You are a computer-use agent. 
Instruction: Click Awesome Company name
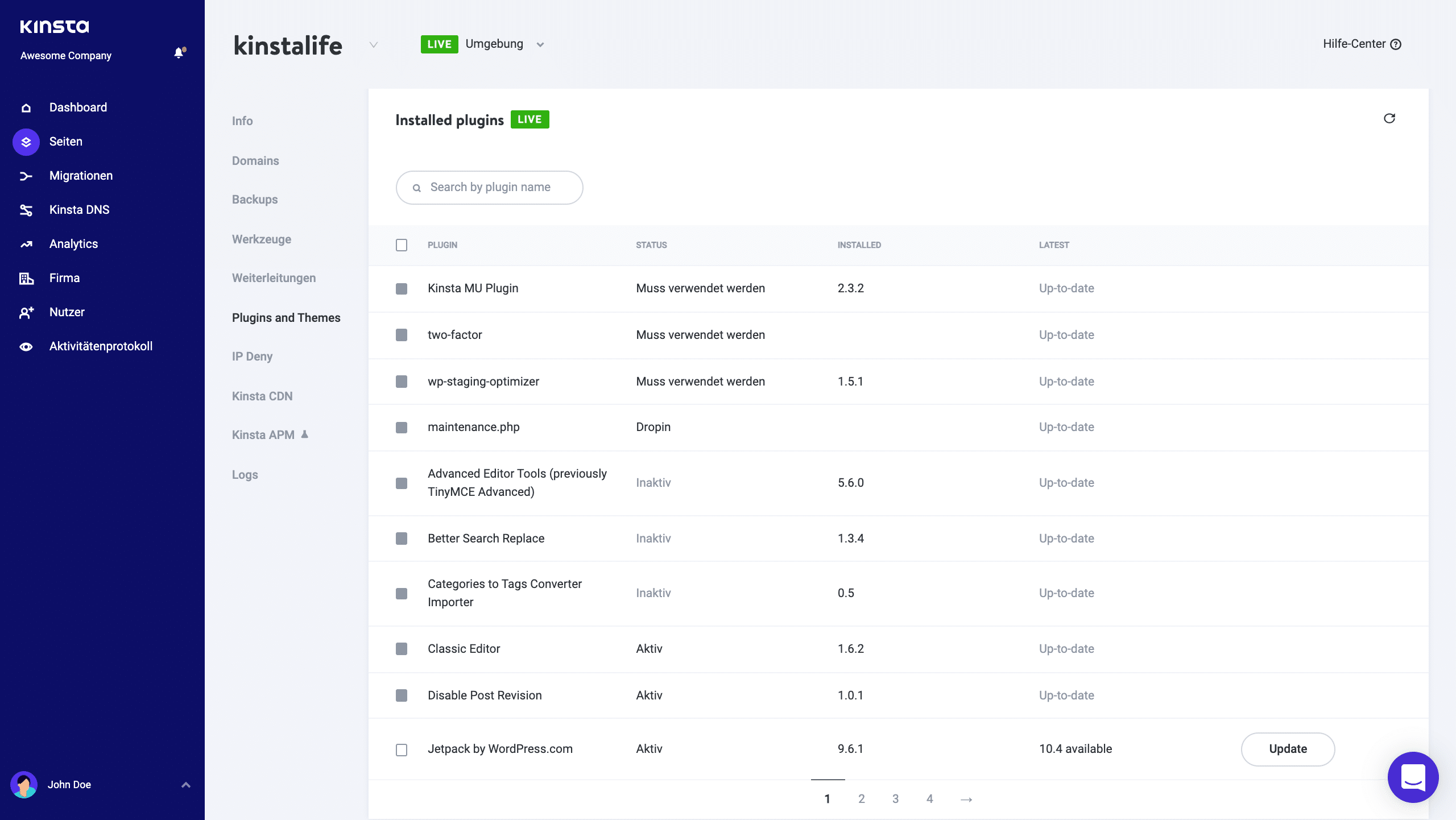(66, 56)
